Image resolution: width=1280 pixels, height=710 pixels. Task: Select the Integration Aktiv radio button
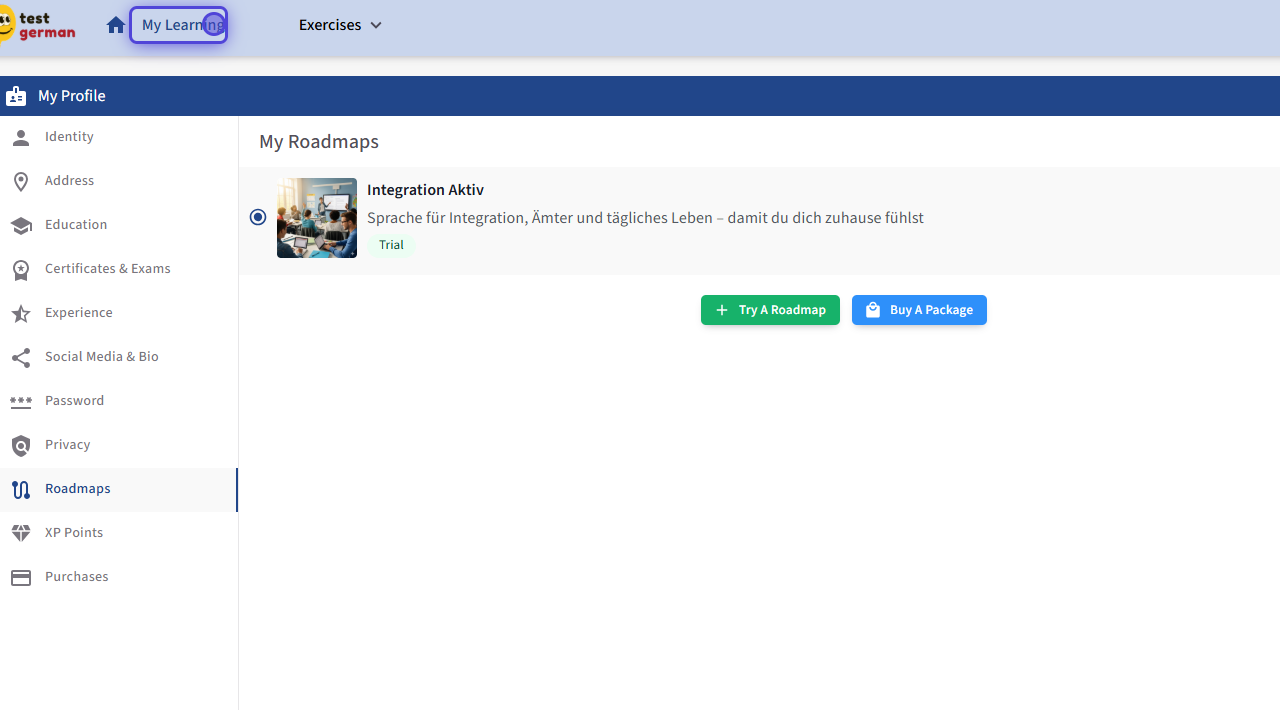click(258, 217)
